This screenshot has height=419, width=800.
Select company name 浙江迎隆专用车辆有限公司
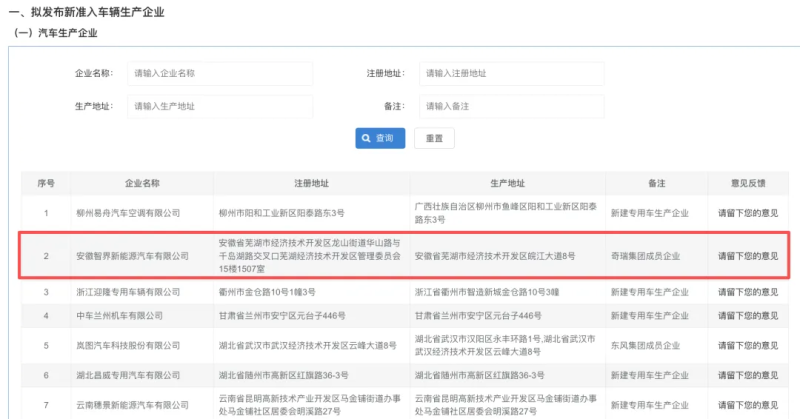coord(128,292)
